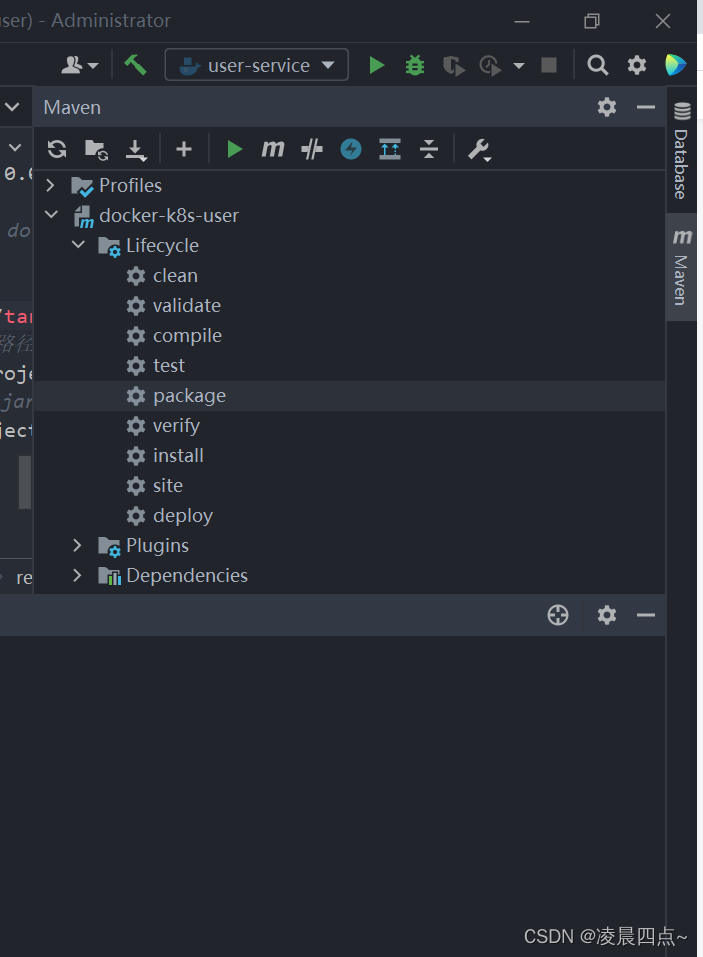Toggle the Maven side tab
This screenshot has height=957, width=703.
click(682, 267)
